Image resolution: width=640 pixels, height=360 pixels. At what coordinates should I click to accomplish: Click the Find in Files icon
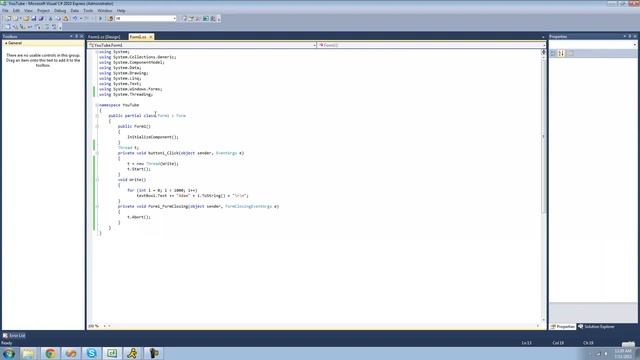point(111,18)
